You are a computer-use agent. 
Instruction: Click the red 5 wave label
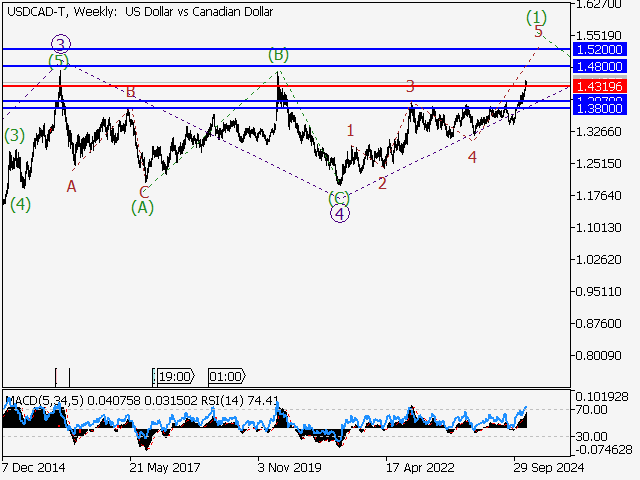coord(538,32)
